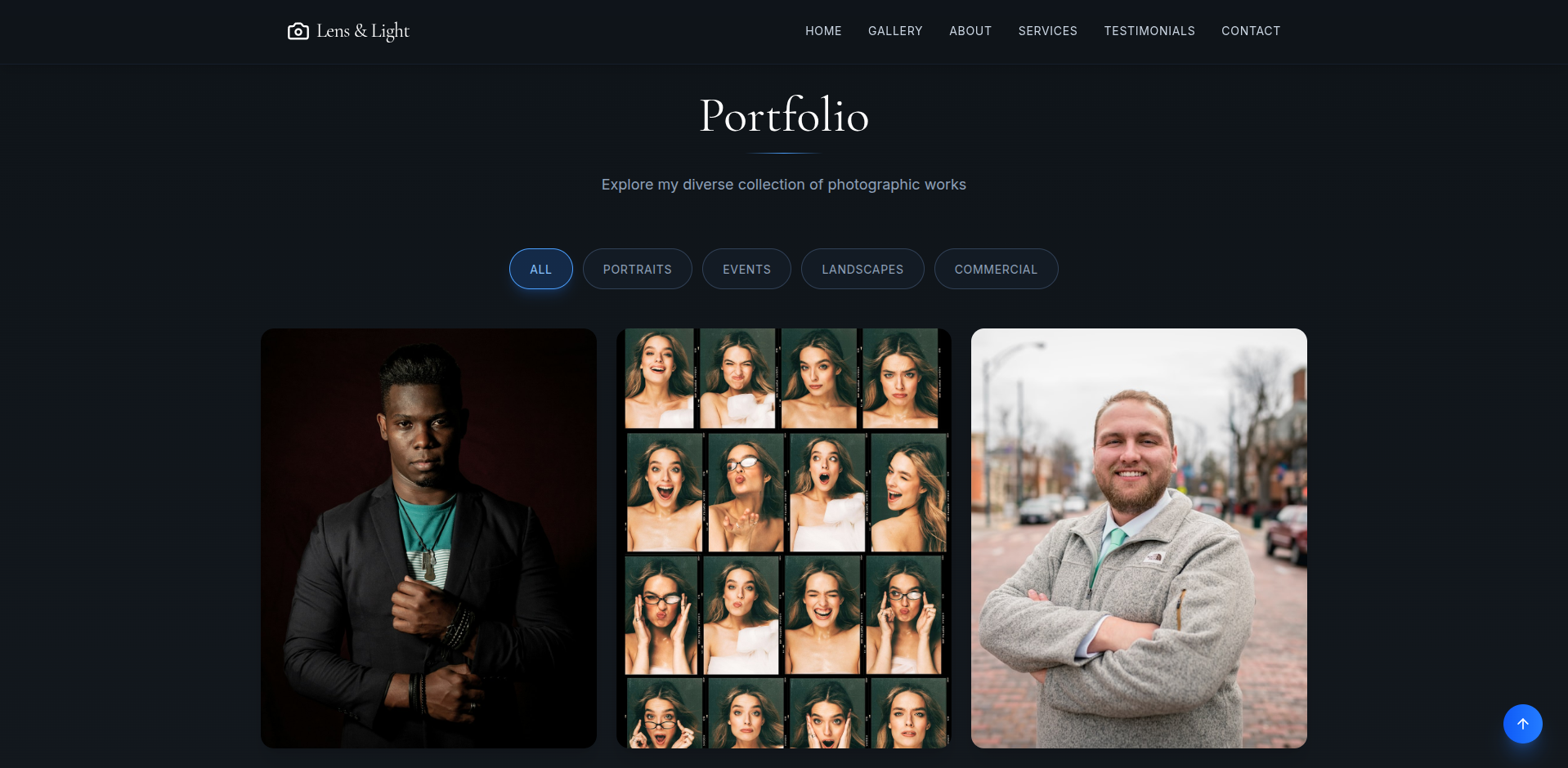Viewport: 1568px width, 768px height.
Task: Open the Gallery nav link
Action: pos(895,31)
